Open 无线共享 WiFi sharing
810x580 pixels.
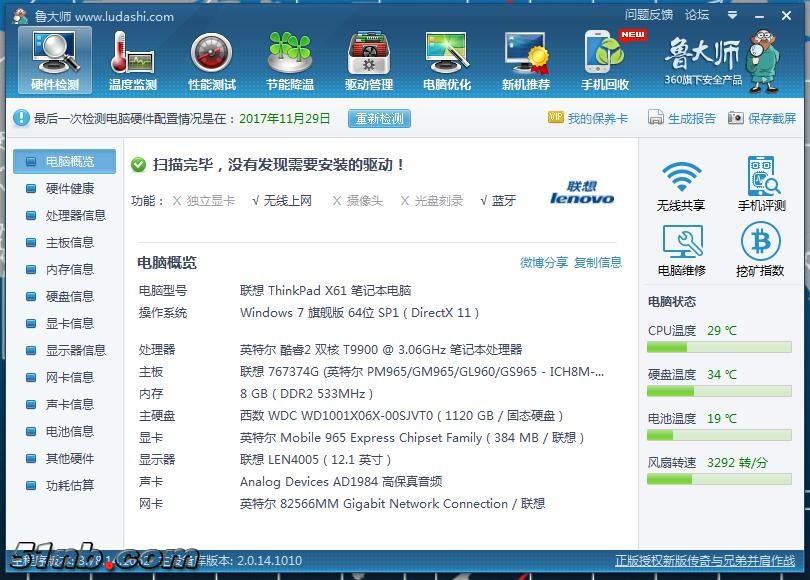click(681, 186)
